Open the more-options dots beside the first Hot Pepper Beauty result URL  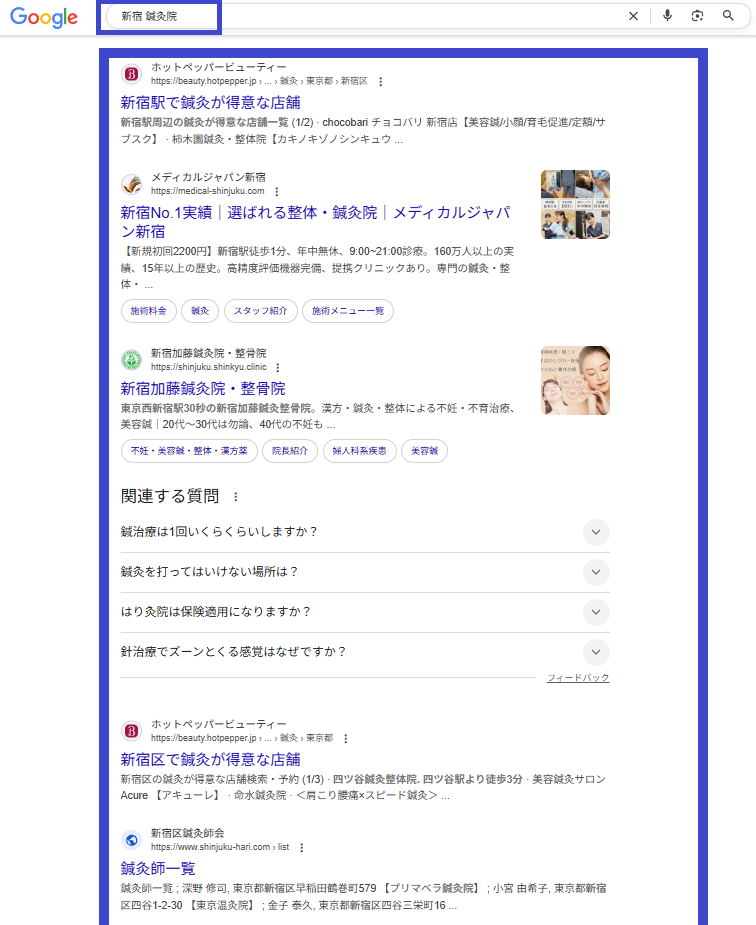point(380,81)
